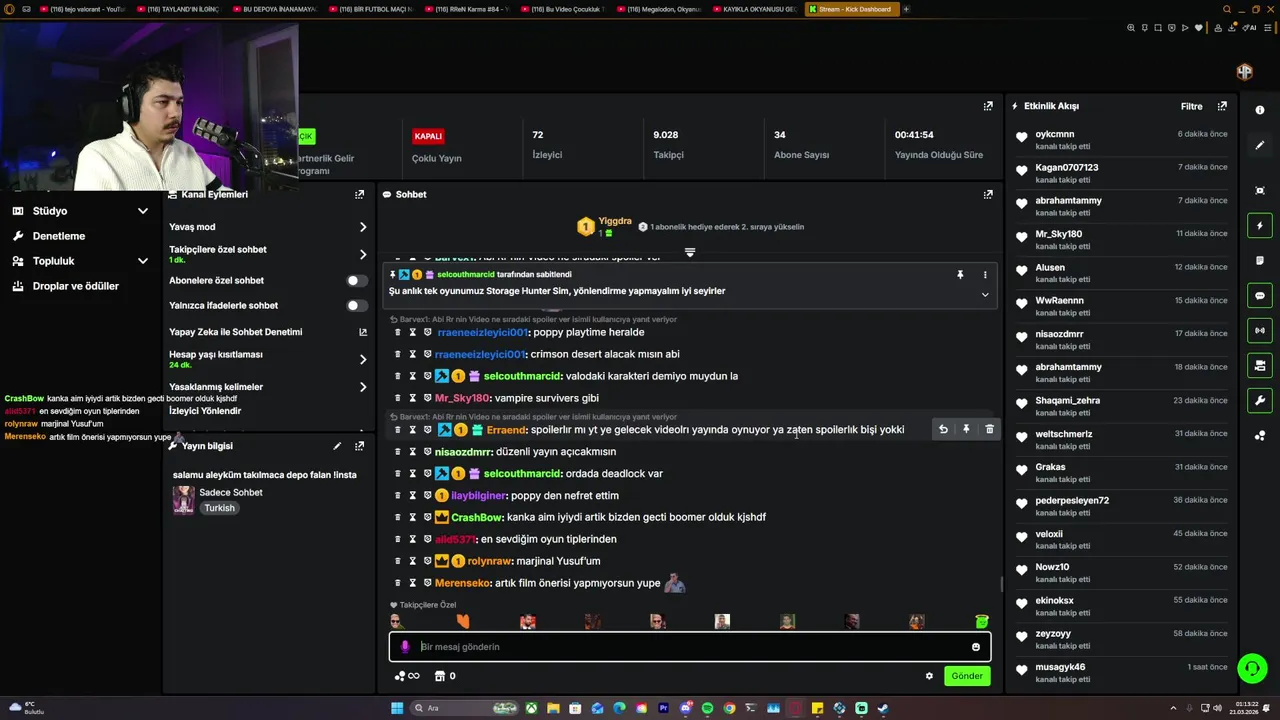Click the shop icon showing 0

445,676
